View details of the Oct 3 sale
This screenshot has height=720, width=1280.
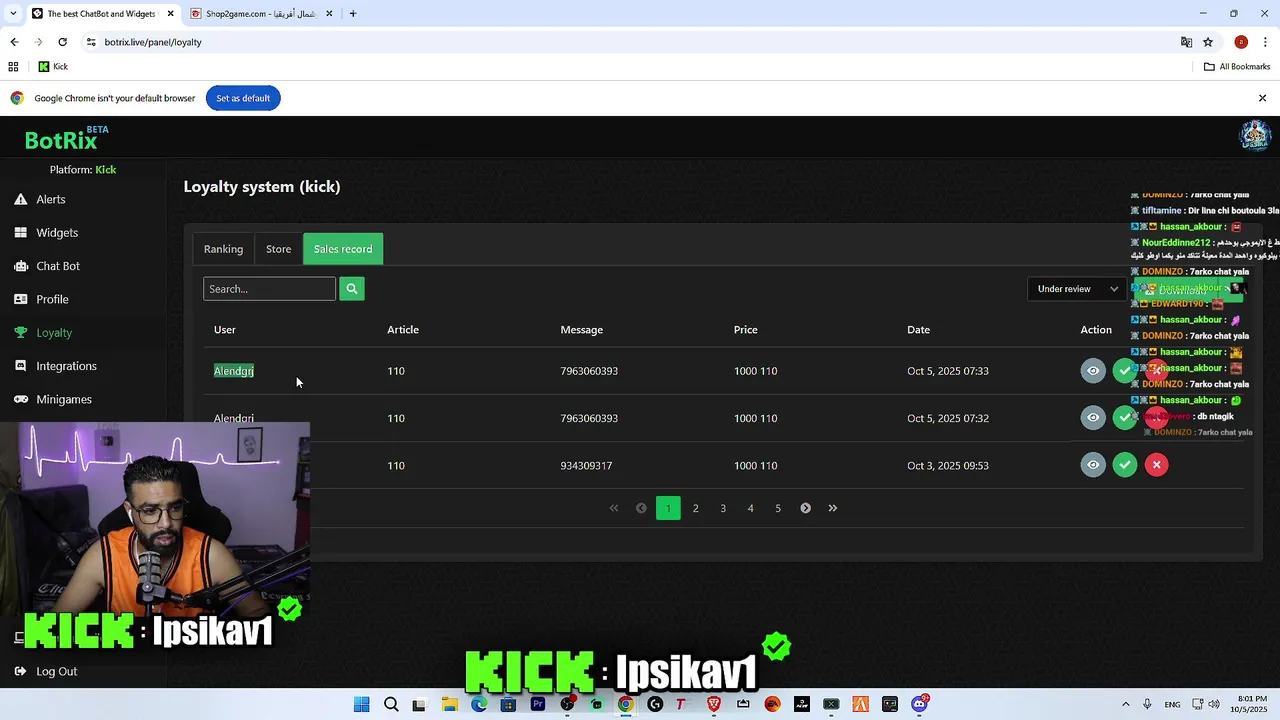click(1093, 464)
